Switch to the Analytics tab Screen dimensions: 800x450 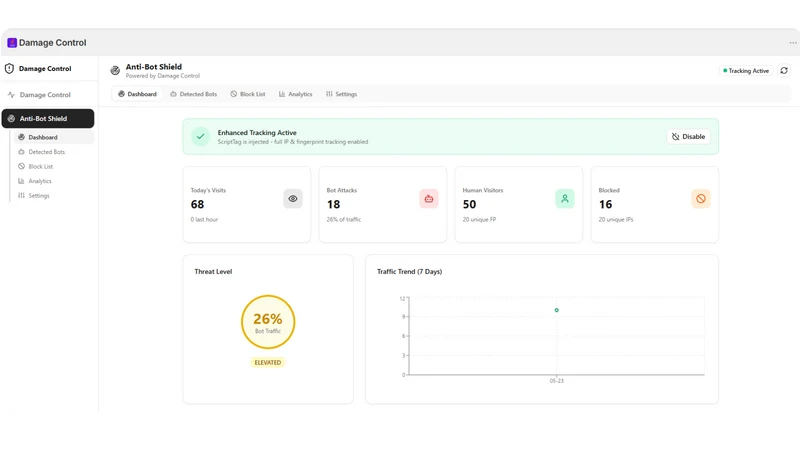pos(295,94)
